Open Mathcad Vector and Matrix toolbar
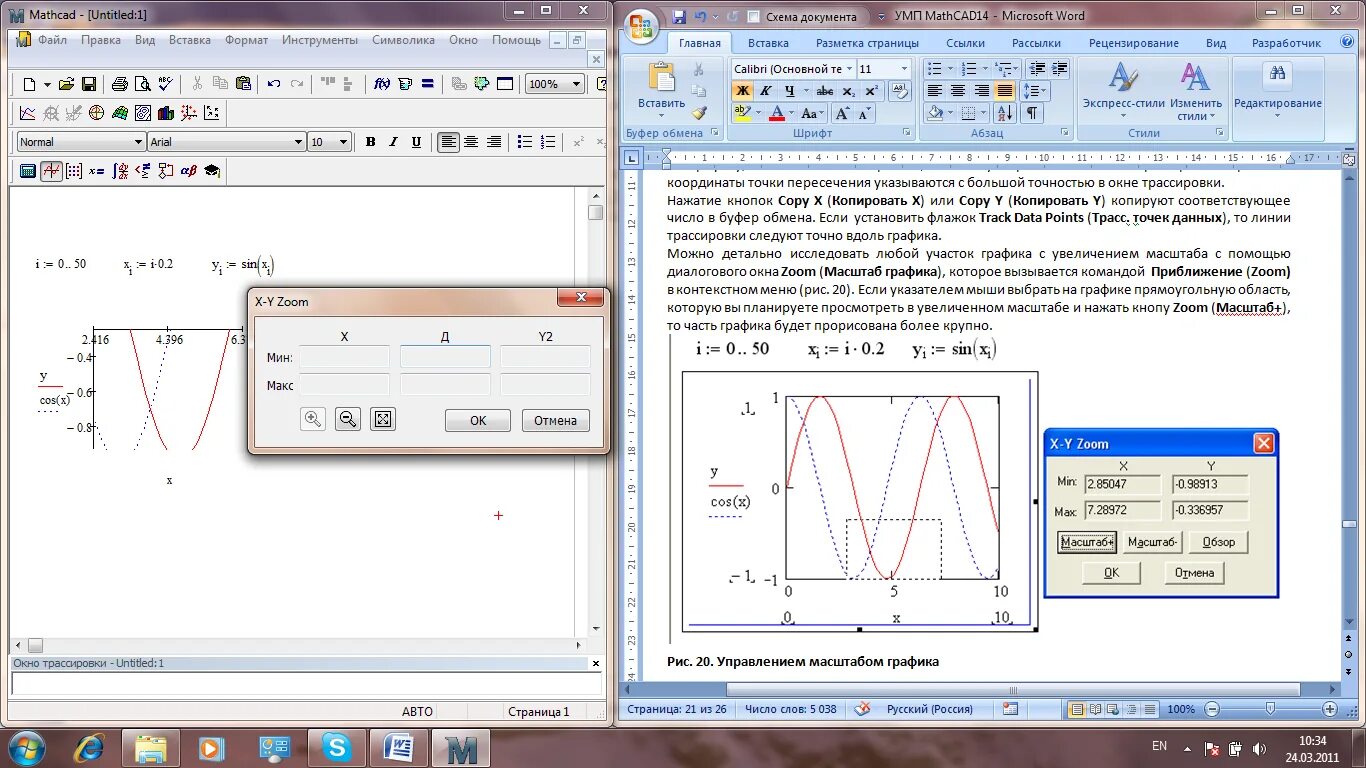The width and height of the screenshot is (1366, 768). (74, 171)
